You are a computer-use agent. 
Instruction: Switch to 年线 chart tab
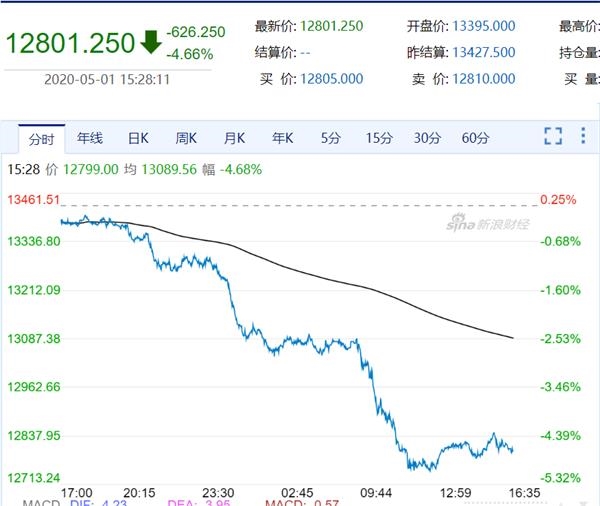[x=90, y=138]
